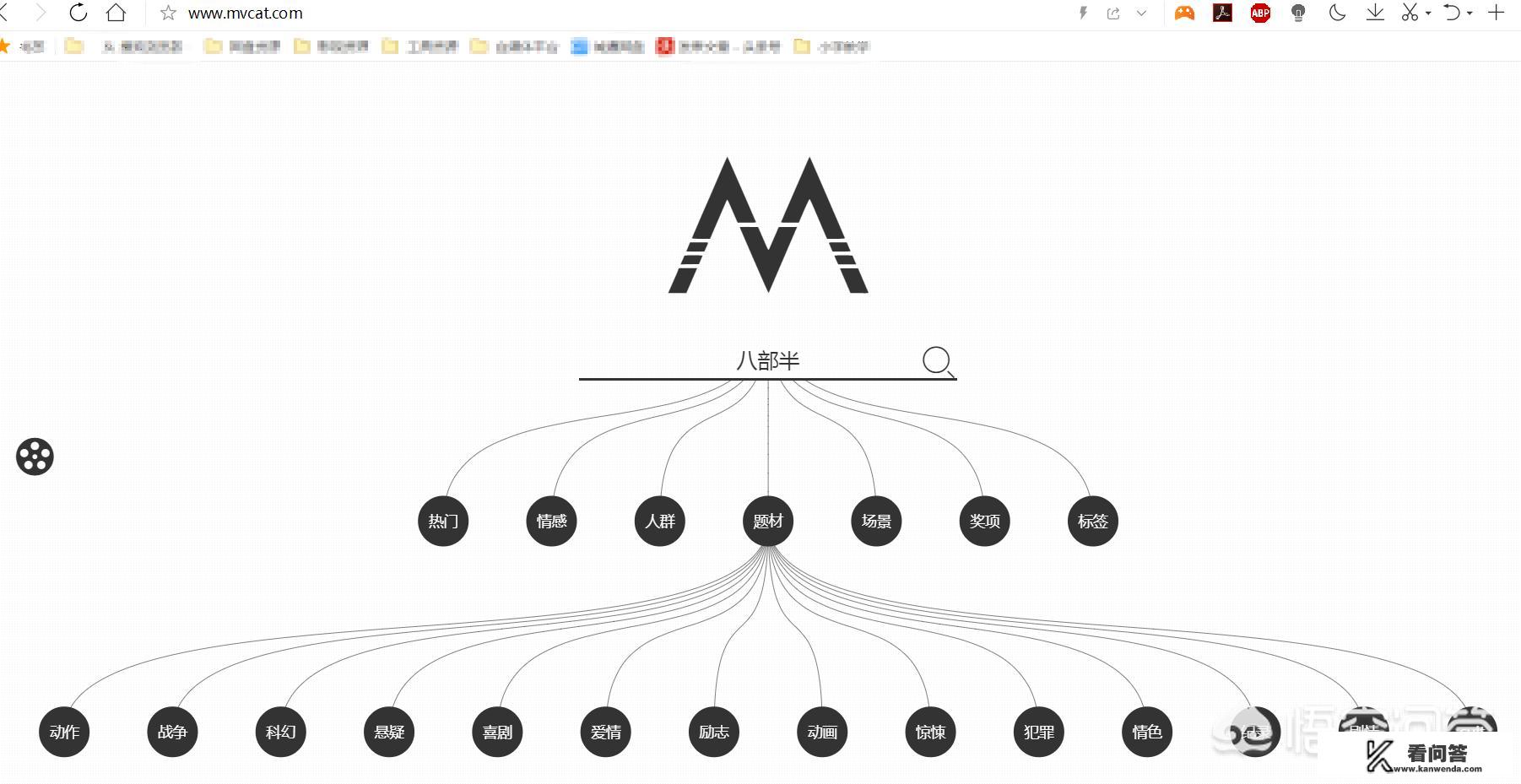The image size is (1521, 784).
Task: Expand the address bar dropdown chevron
Action: pyautogui.click(x=1141, y=13)
